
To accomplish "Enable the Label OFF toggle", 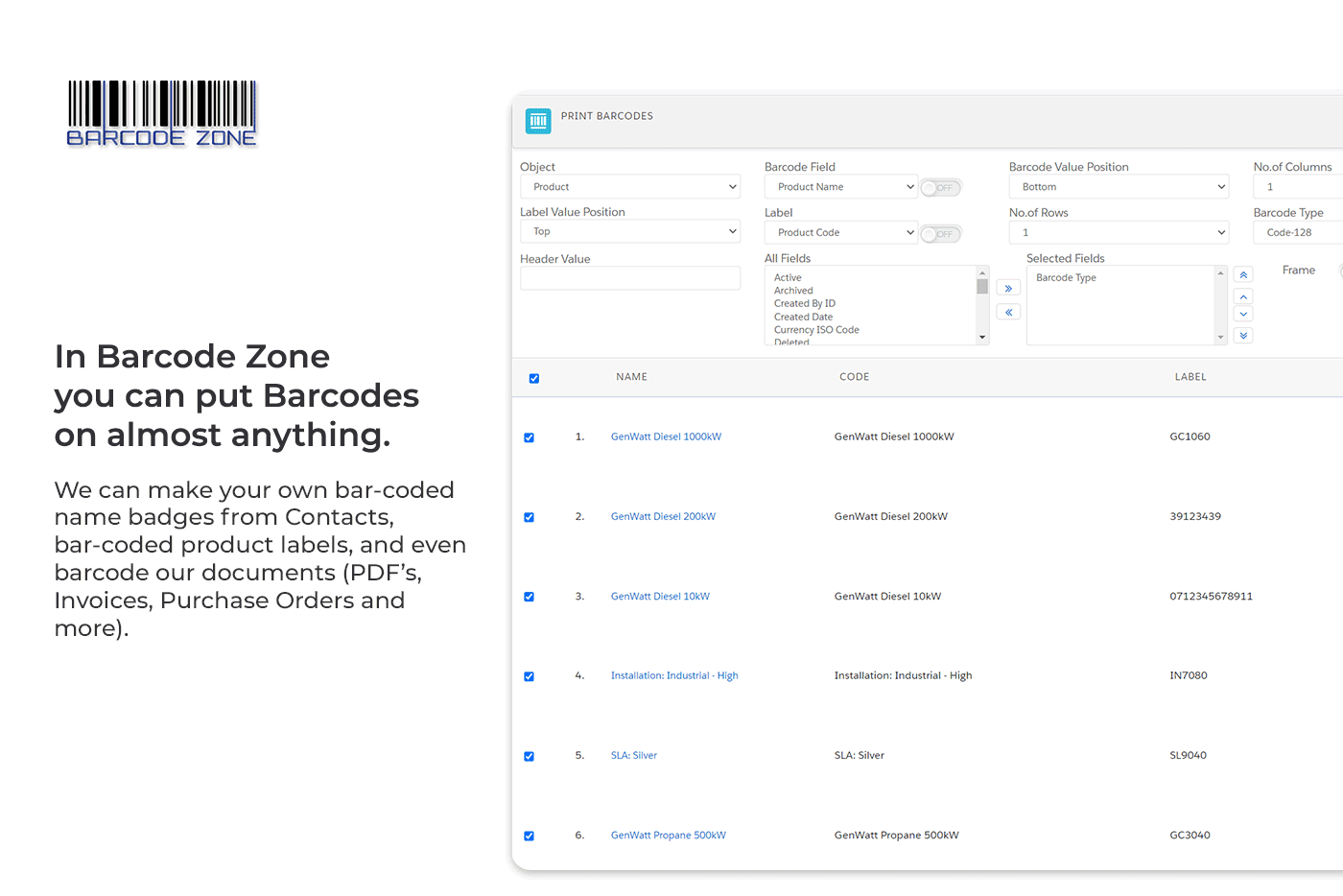I will [940, 233].
